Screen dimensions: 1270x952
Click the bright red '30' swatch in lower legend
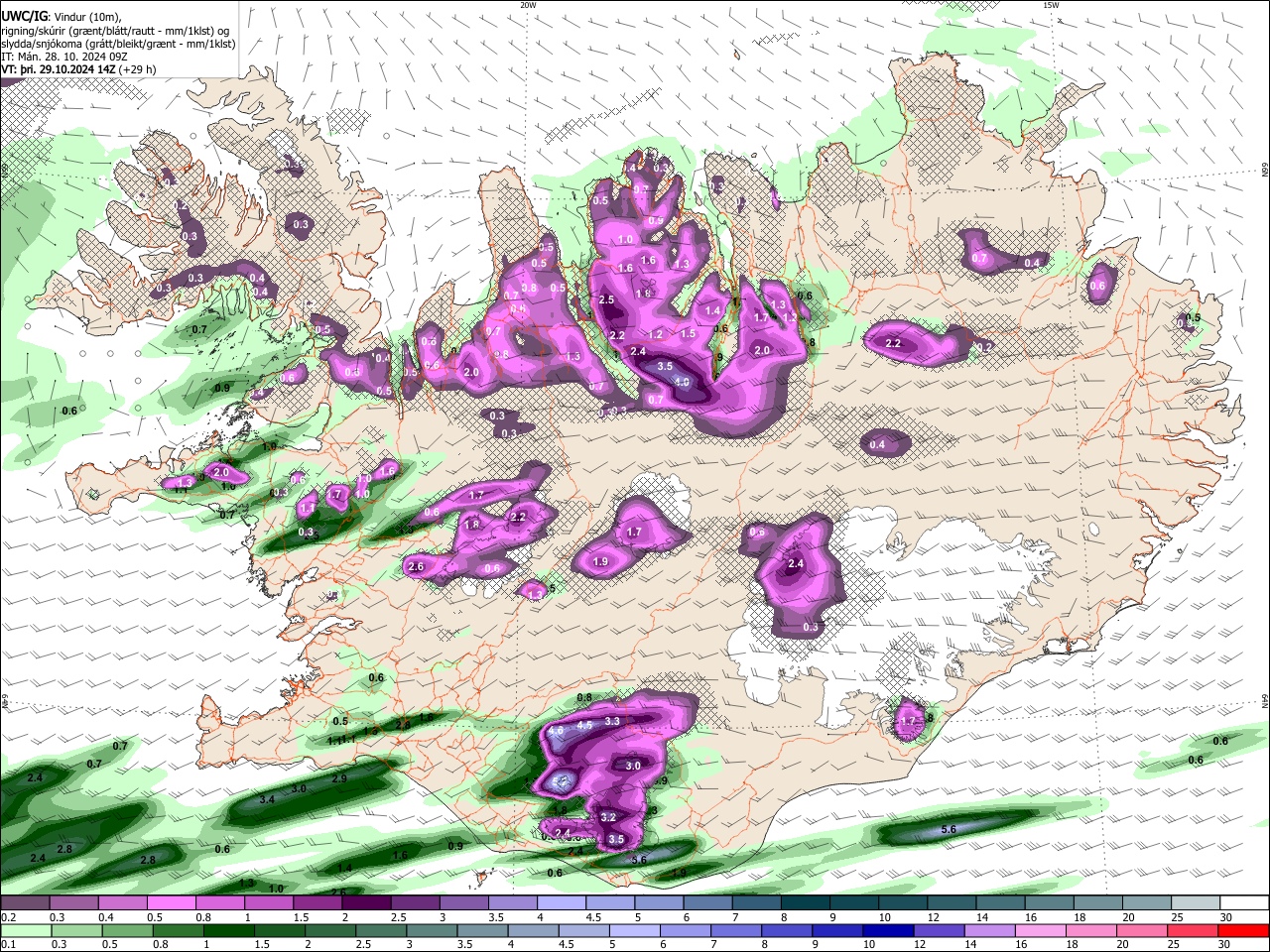1243,930
